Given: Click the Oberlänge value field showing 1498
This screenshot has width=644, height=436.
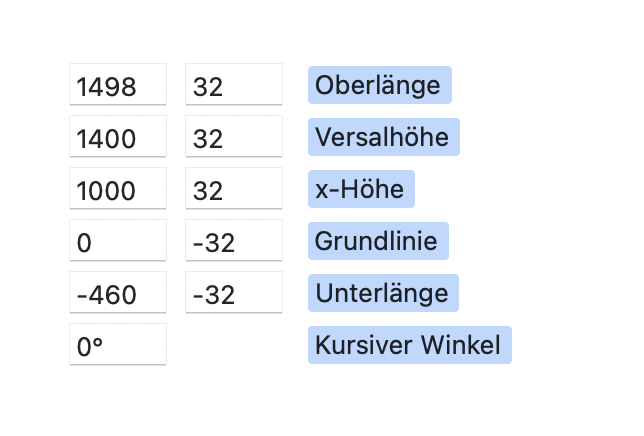Looking at the screenshot, I should [x=117, y=85].
